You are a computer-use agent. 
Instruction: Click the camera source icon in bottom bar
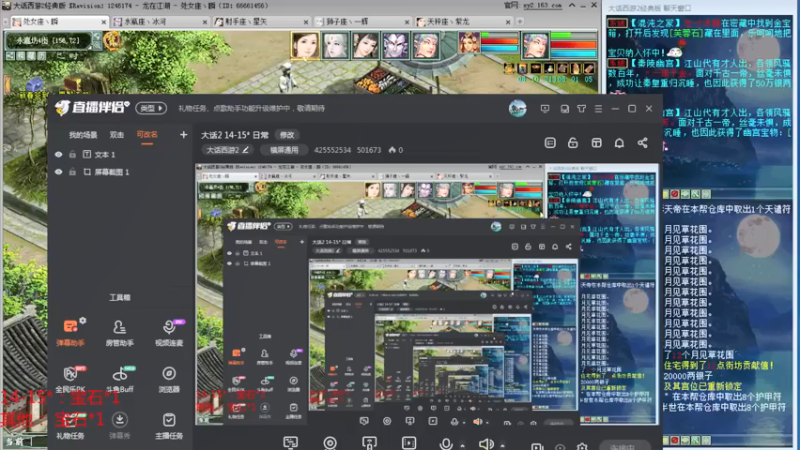pyautogui.click(x=330, y=443)
